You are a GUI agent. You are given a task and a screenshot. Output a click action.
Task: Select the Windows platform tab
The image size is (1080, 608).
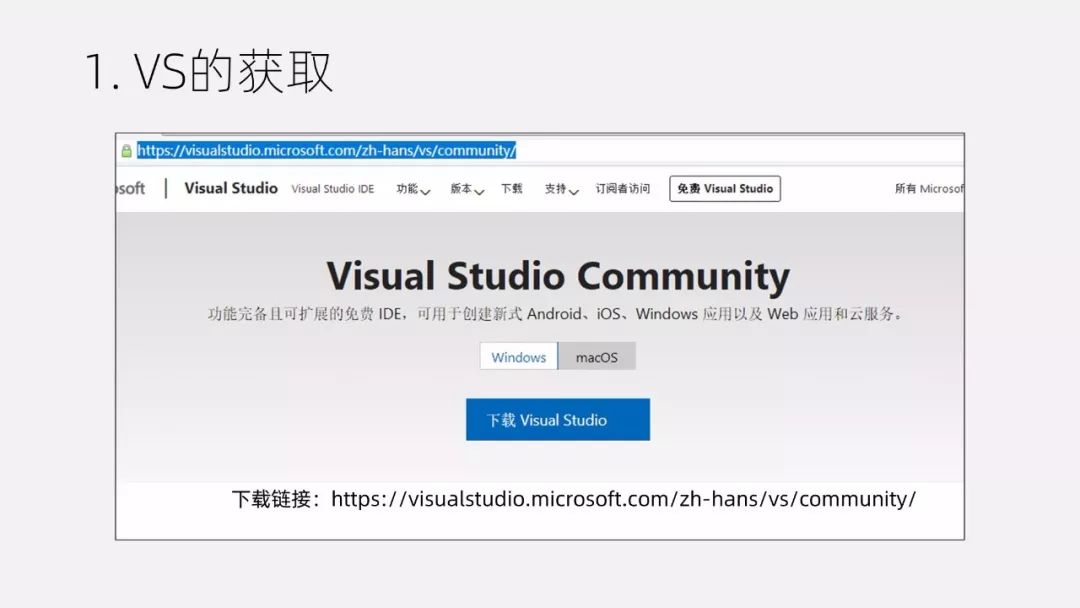click(x=518, y=357)
